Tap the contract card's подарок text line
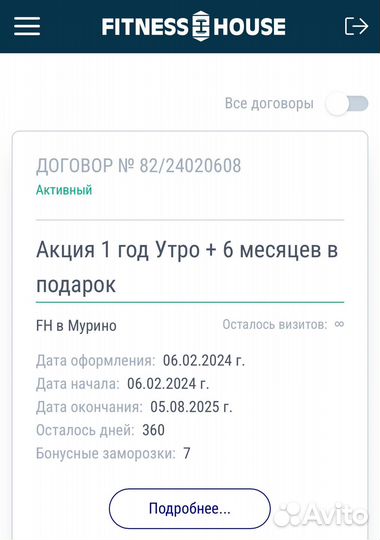This screenshot has width=380, height=540. [76, 285]
